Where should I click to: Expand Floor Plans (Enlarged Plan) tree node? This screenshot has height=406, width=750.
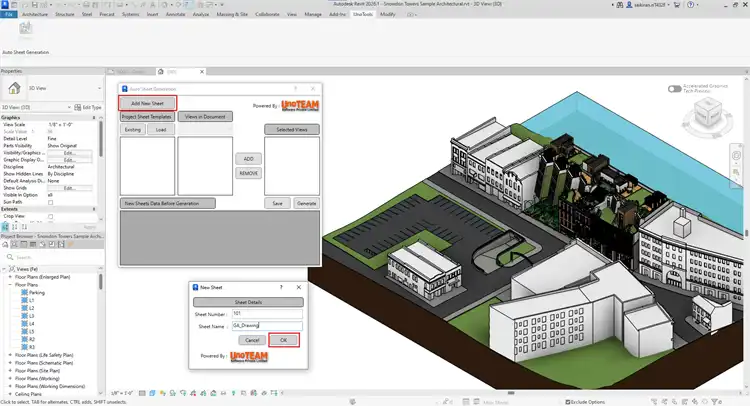(x=11, y=277)
